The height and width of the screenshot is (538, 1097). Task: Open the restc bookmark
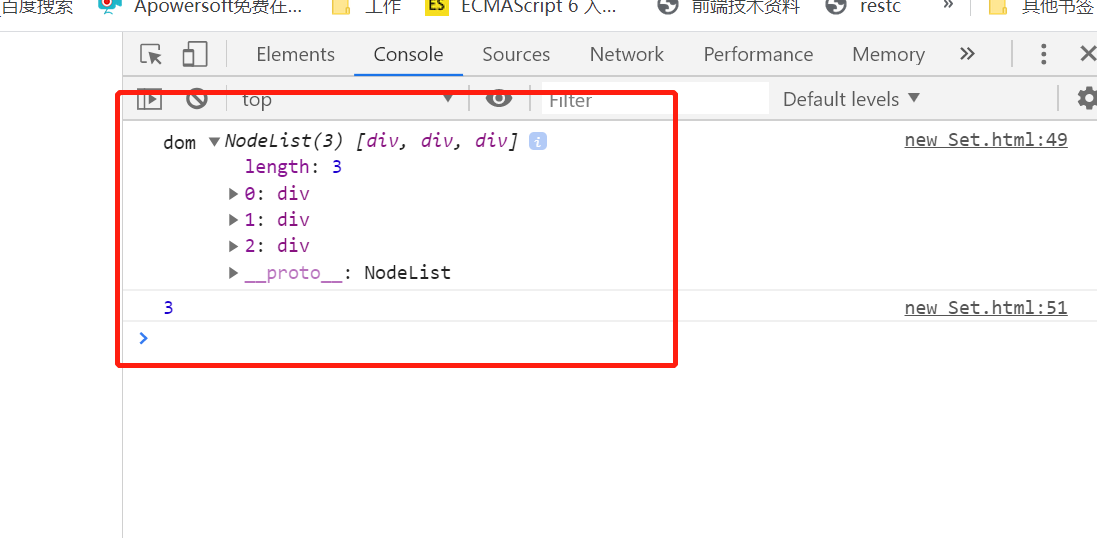click(863, 7)
